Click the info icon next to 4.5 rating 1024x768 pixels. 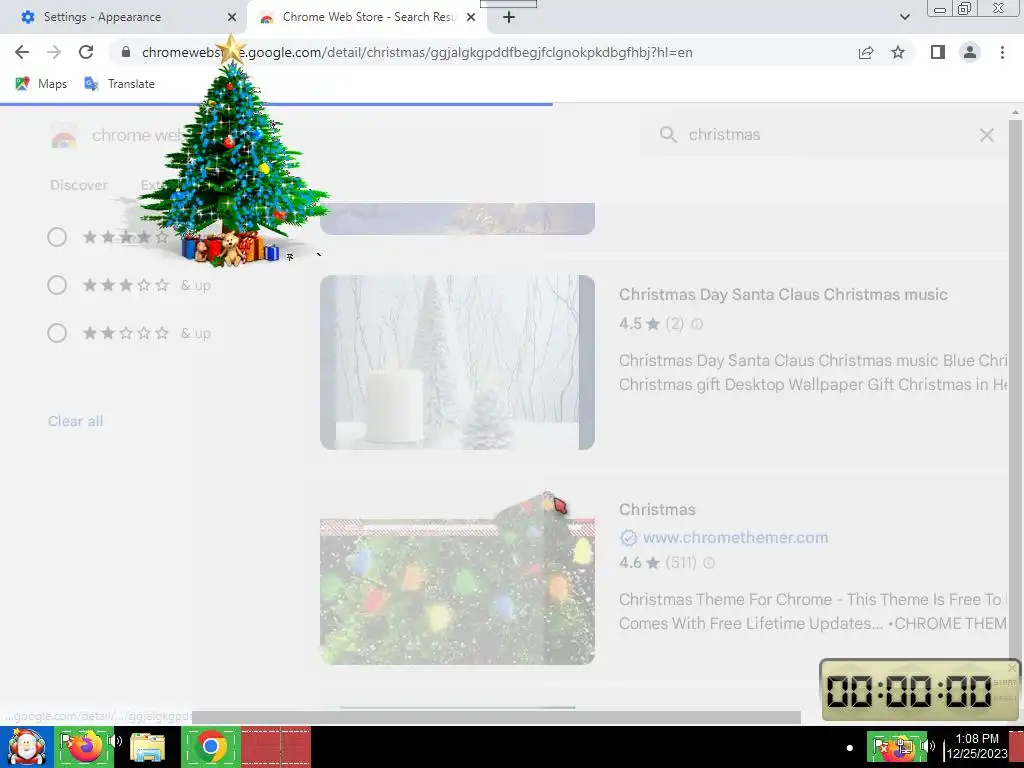[x=697, y=324]
